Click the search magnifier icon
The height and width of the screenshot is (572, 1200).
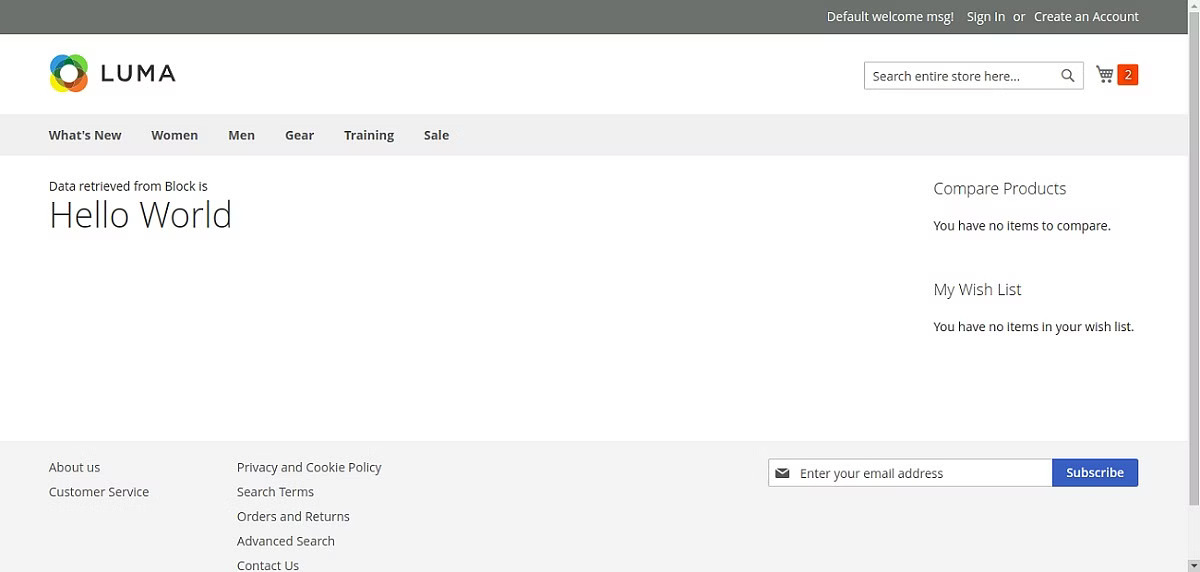pyautogui.click(x=1068, y=76)
